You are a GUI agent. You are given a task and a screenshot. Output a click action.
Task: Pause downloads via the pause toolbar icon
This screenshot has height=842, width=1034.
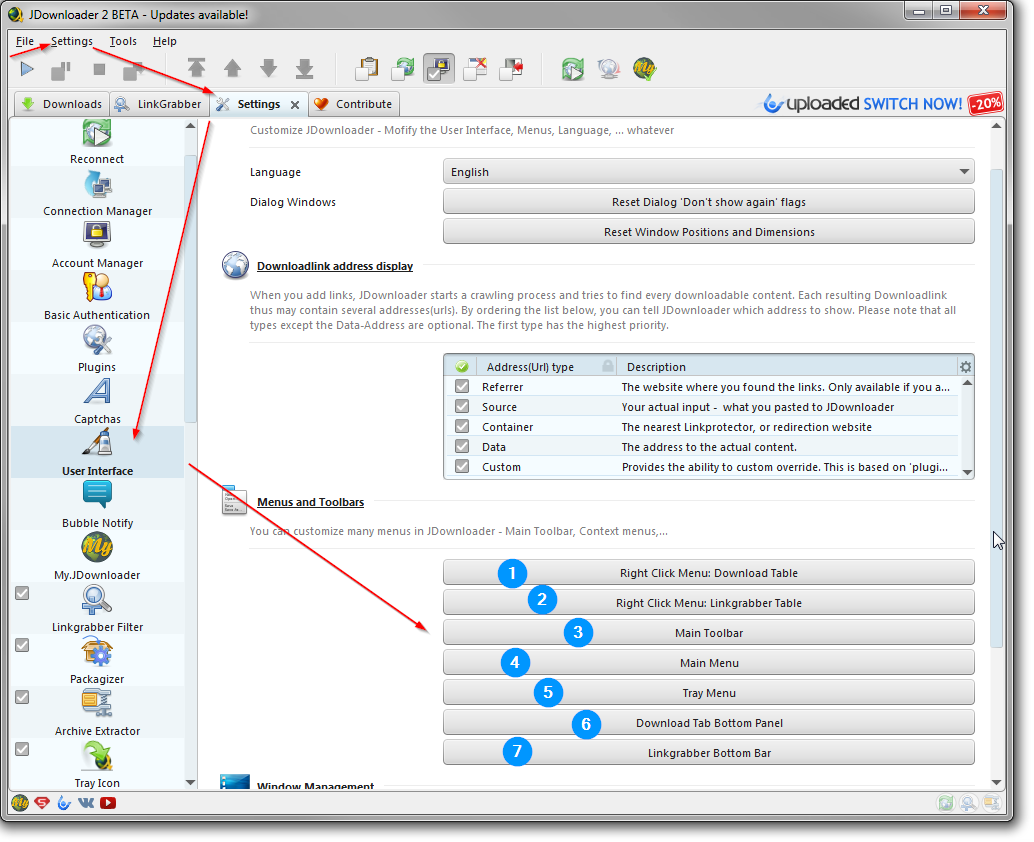(x=61, y=69)
